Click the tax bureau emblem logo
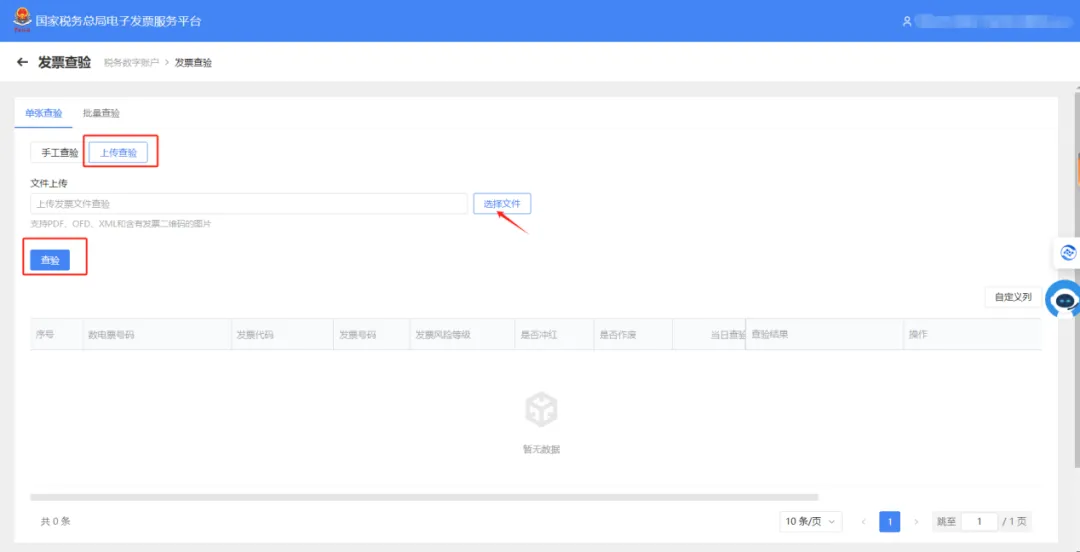Screen dimensions: 1080x552 pyautogui.click(x=23, y=20)
